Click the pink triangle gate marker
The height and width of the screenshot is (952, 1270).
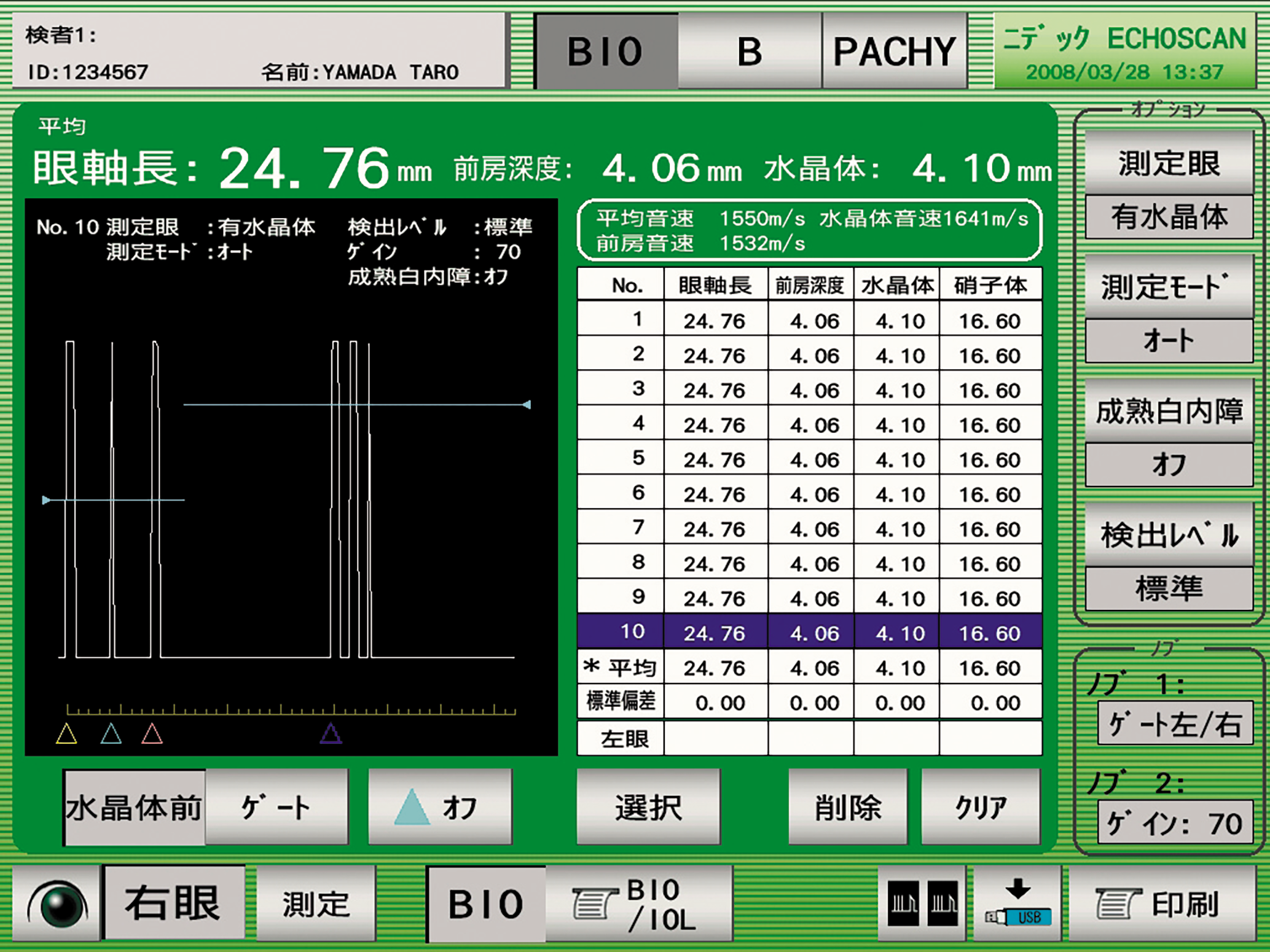[152, 734]
